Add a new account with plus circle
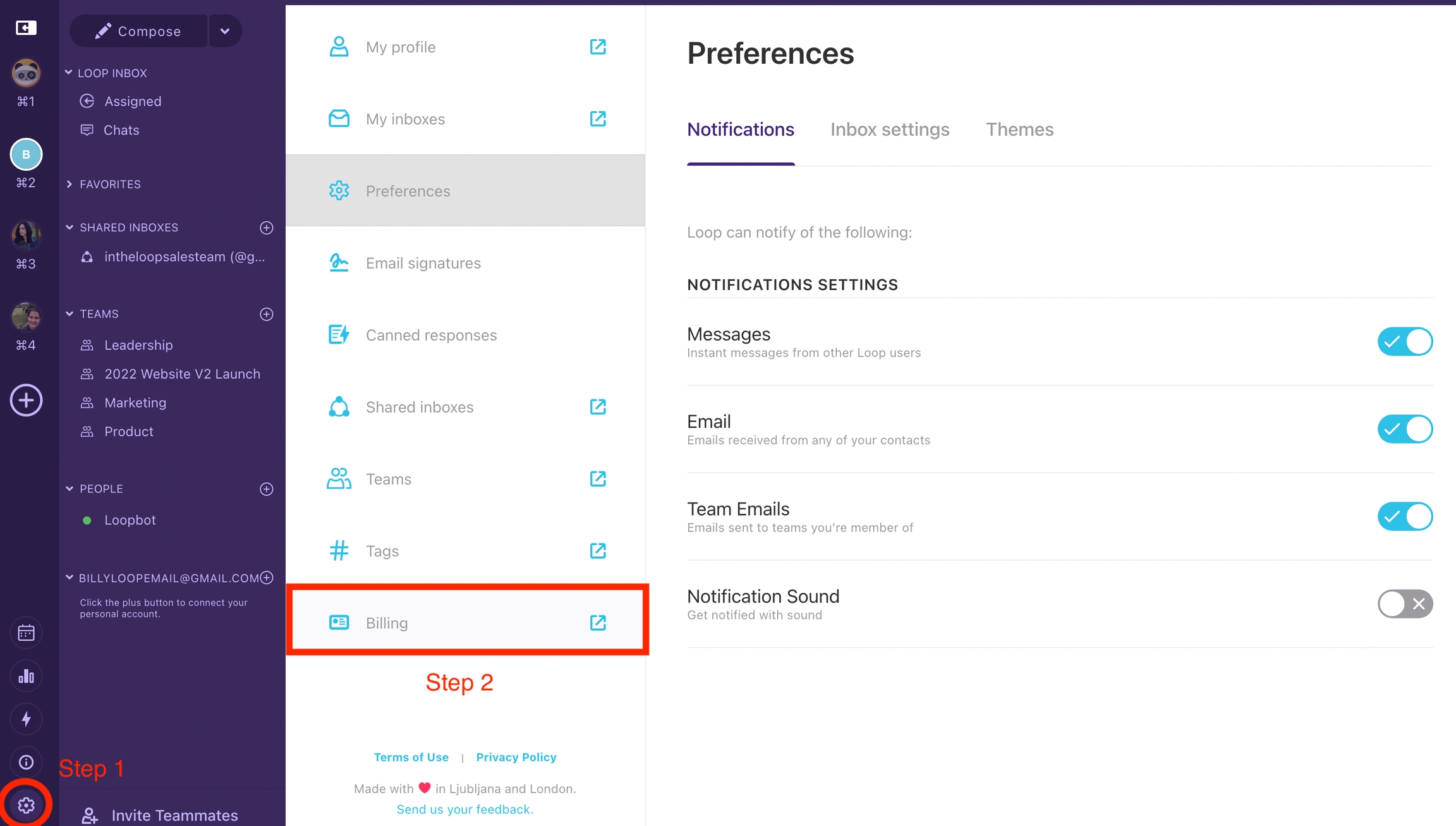 26,400
